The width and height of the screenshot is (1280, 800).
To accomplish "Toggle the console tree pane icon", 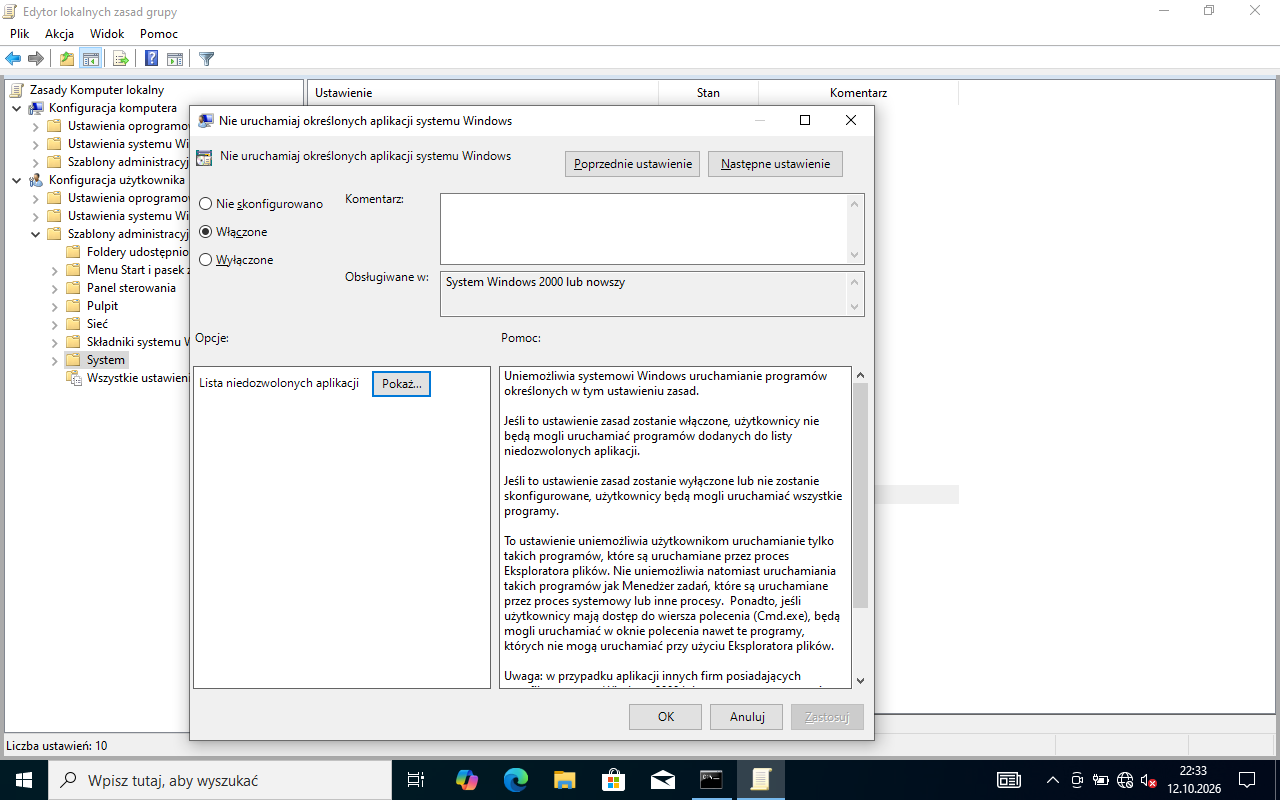I will click(x=91, y=59).
